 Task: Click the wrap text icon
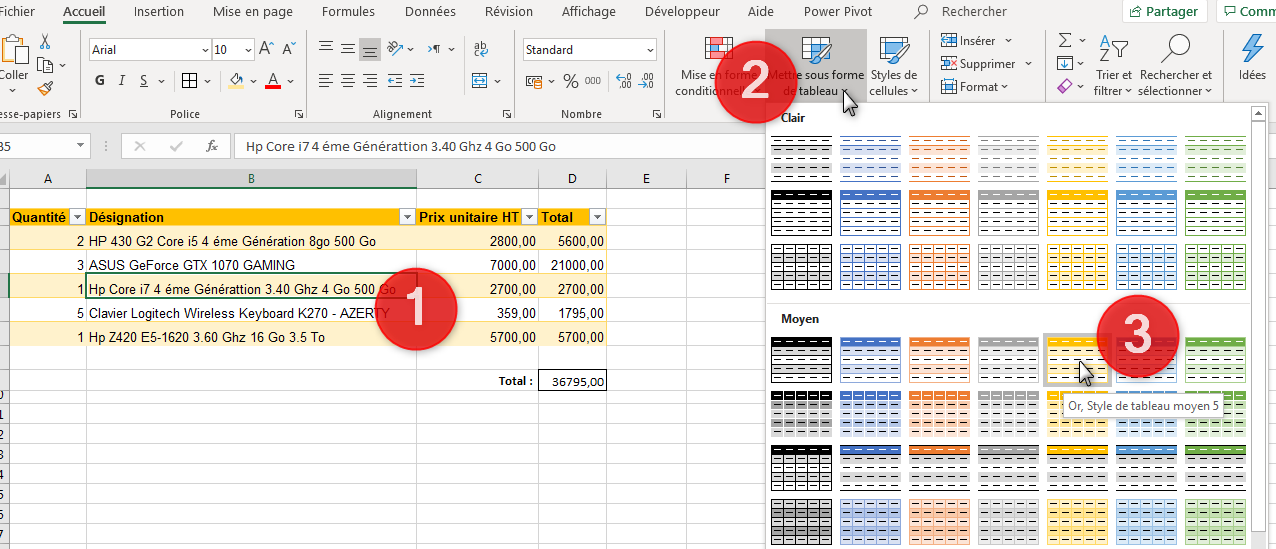click(481, 48)
